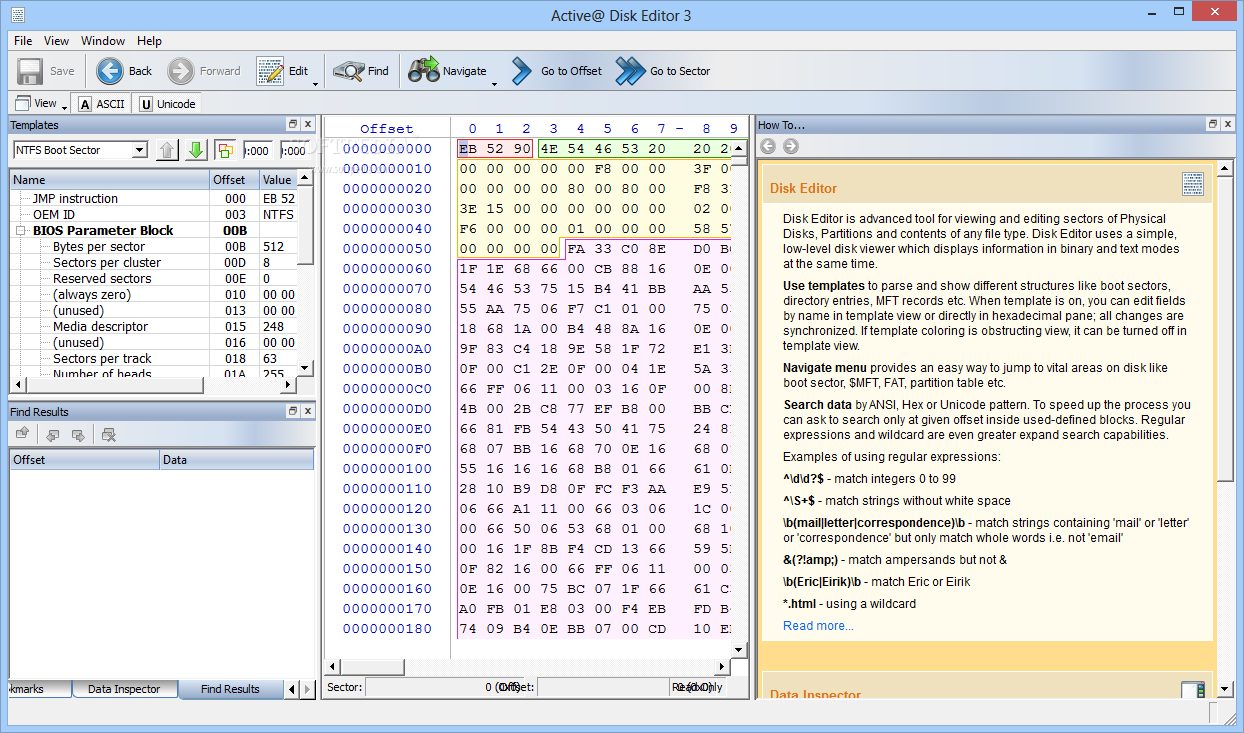Open Find with the magnifier icon
This screenshot has height=733, width=1244.
(361, 71)
